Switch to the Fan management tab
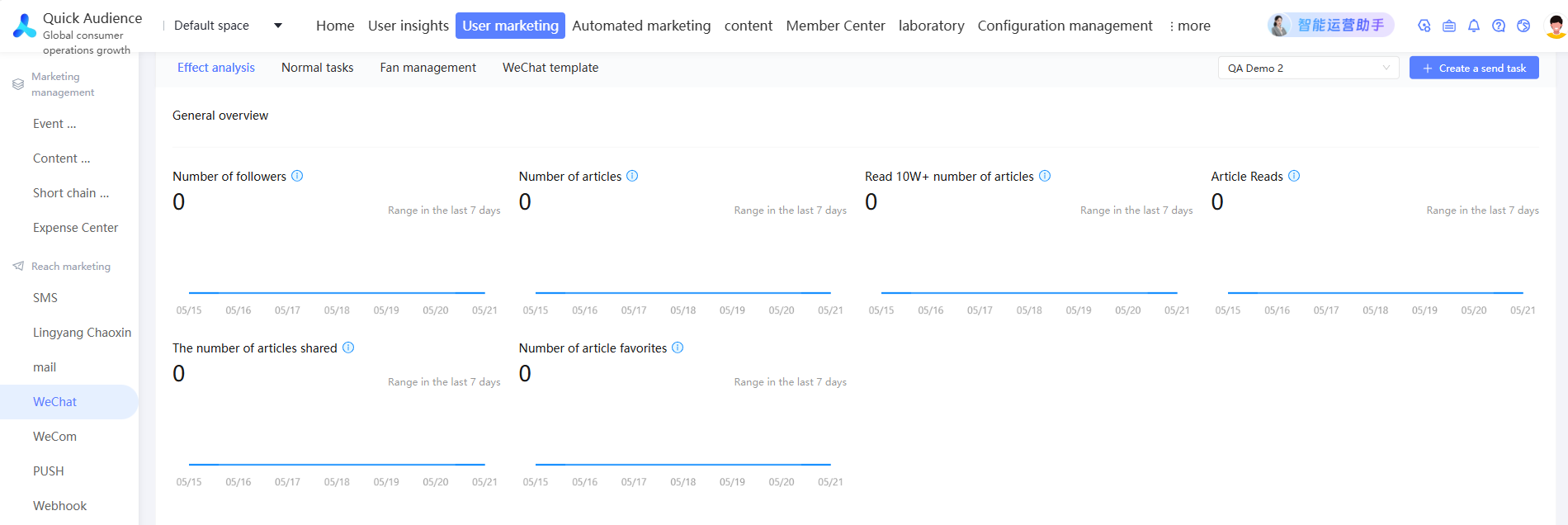The image size is (1568, 525). click(x=427, y=68)
